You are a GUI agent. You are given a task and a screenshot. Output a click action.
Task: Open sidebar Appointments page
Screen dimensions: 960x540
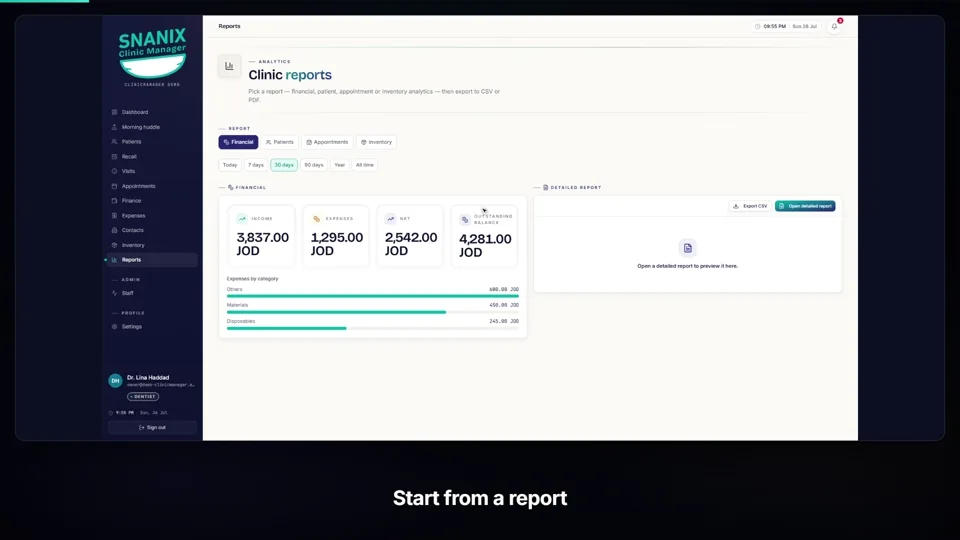click(x=152, y=186)
